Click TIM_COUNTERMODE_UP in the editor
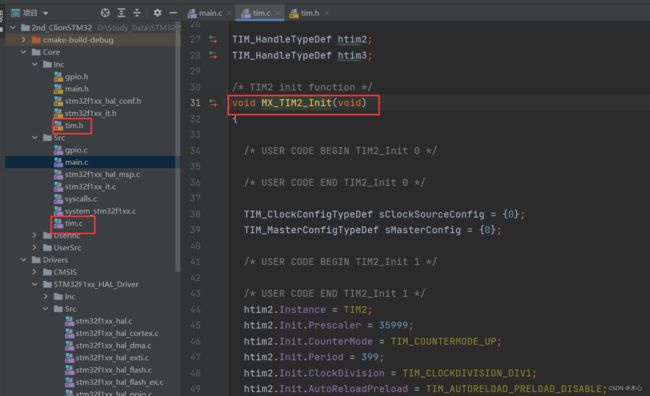Screen dimensions: 650x396 444,341
